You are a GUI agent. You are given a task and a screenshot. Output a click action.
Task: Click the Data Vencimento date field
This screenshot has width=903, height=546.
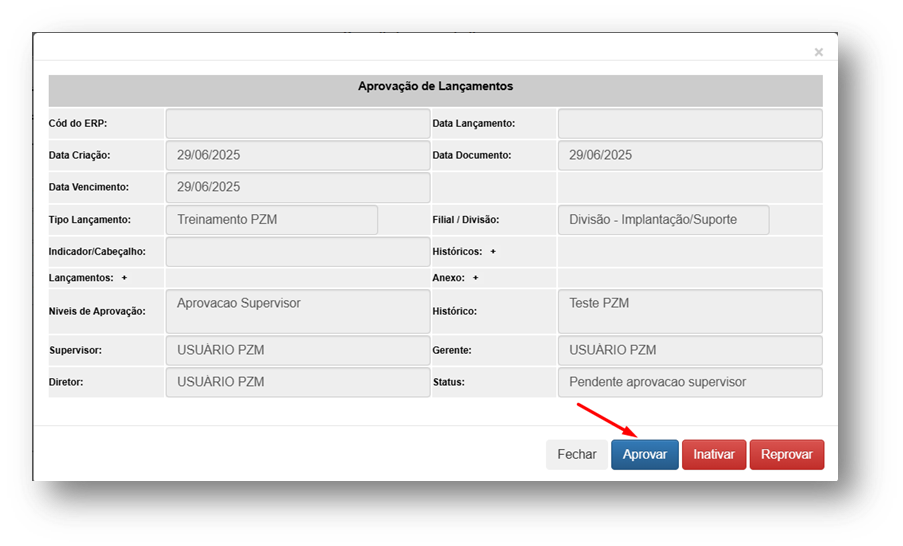[297, 187]
